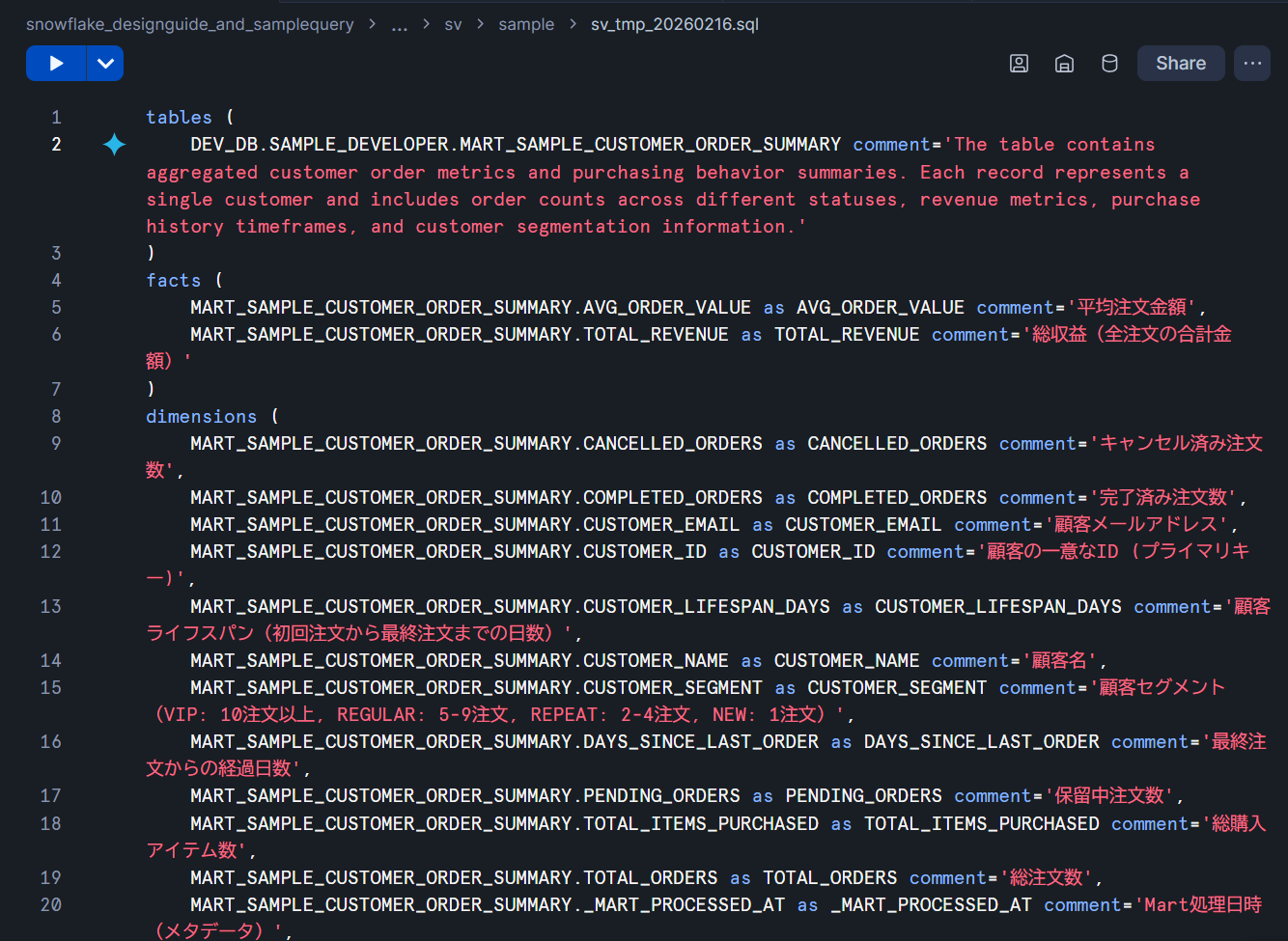Open the sample folder breadcrumb
This screenshot has height=941, width=1288.
pos(526,25)
